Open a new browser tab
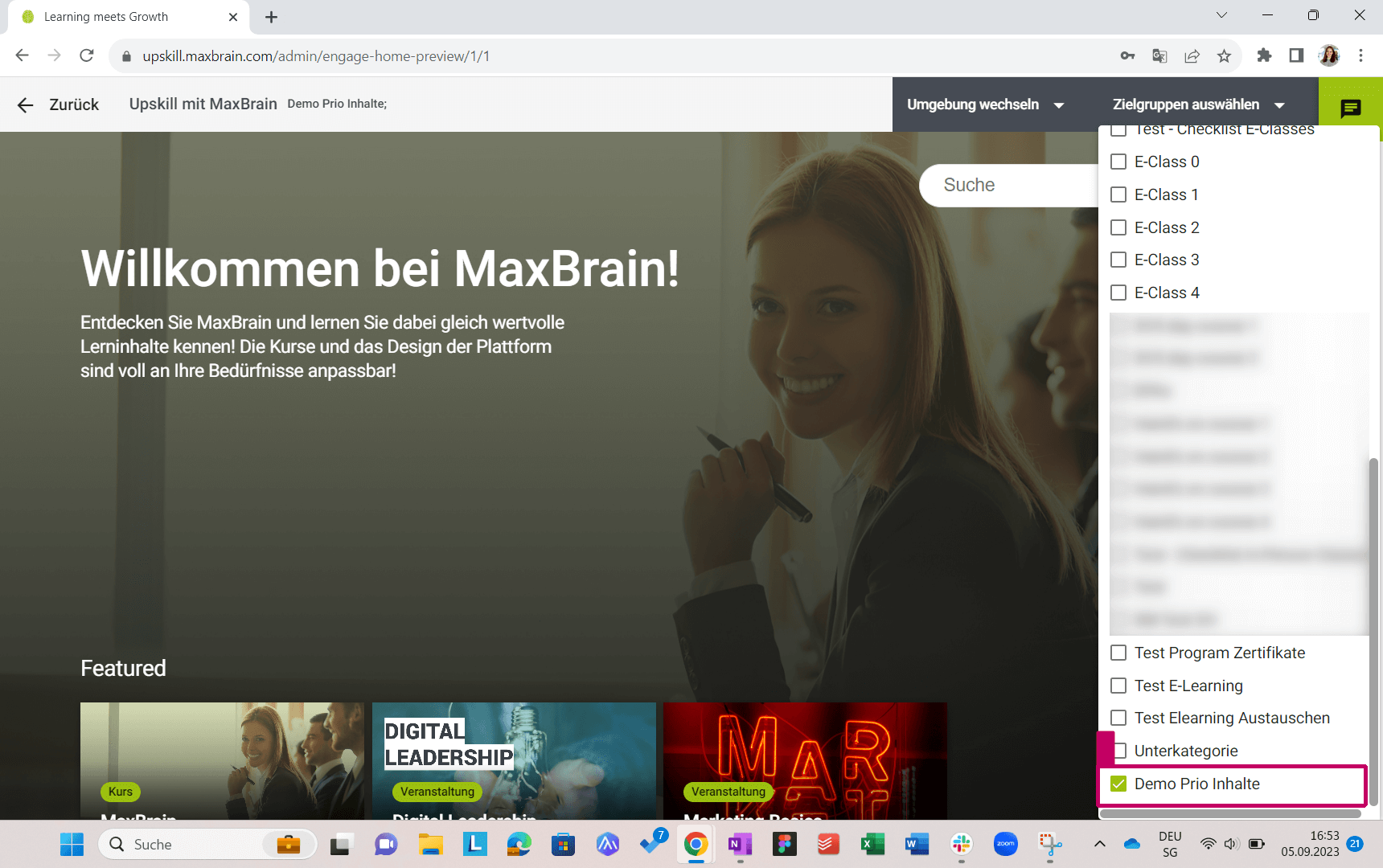This screenshot has height=868, width=1383. coord(271,17)
